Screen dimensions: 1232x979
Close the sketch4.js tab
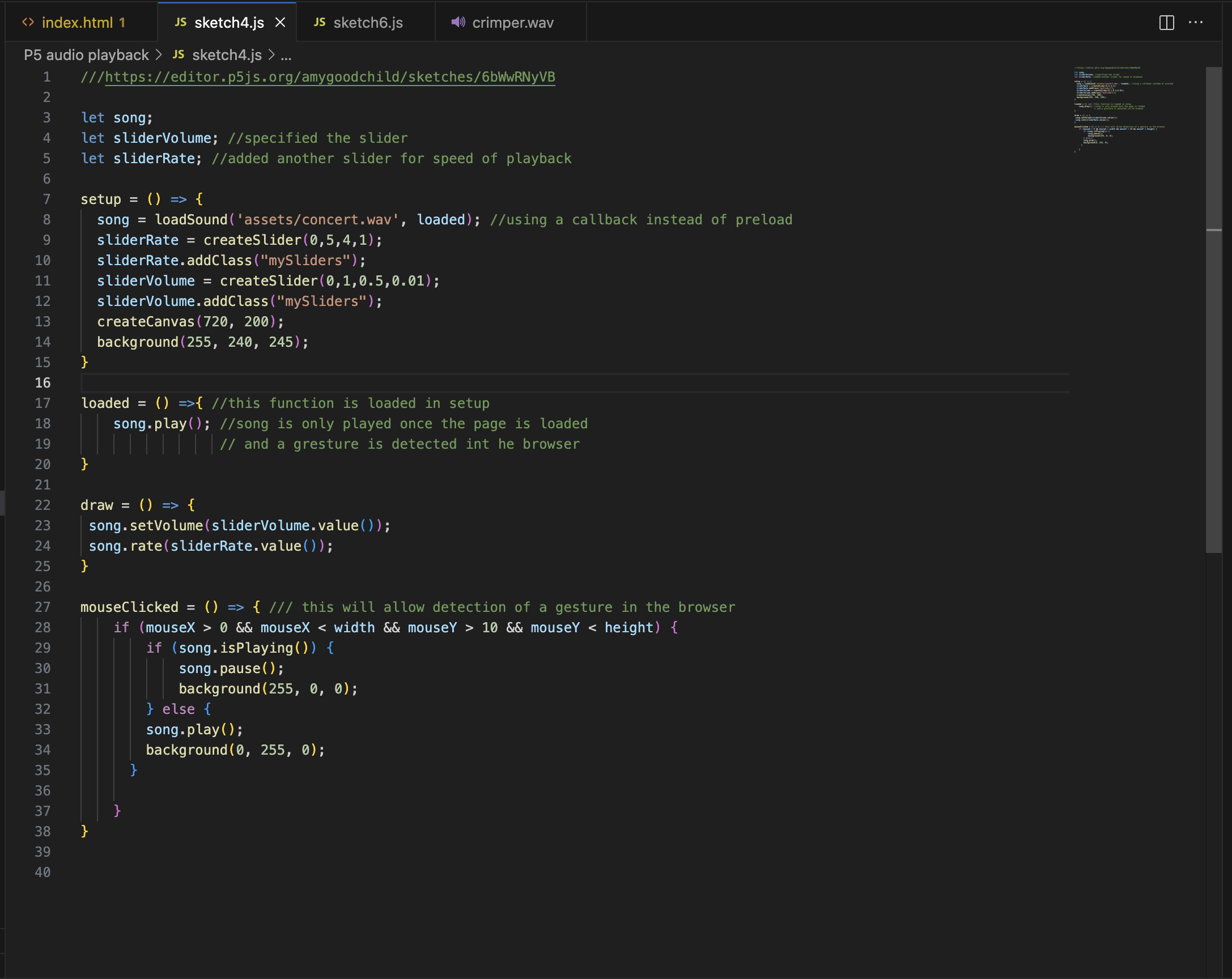tap(281, 22)
